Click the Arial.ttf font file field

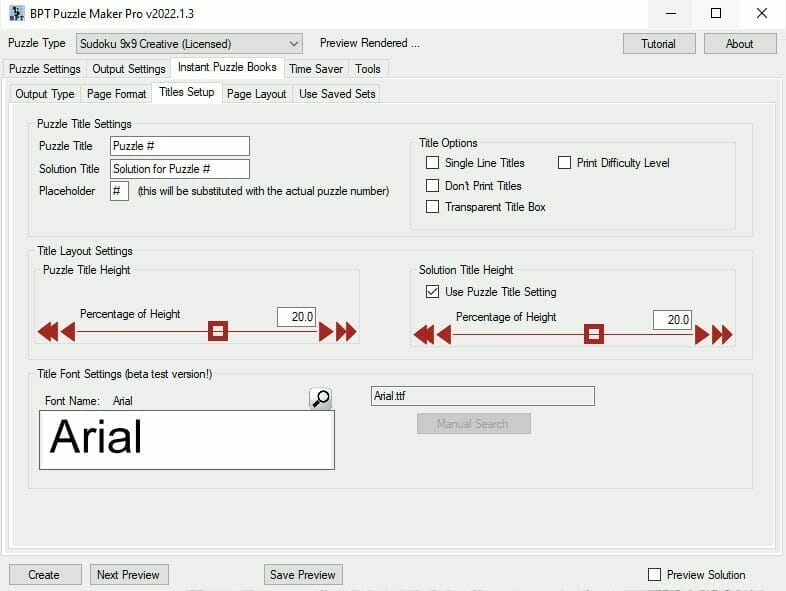pos(482,396)
